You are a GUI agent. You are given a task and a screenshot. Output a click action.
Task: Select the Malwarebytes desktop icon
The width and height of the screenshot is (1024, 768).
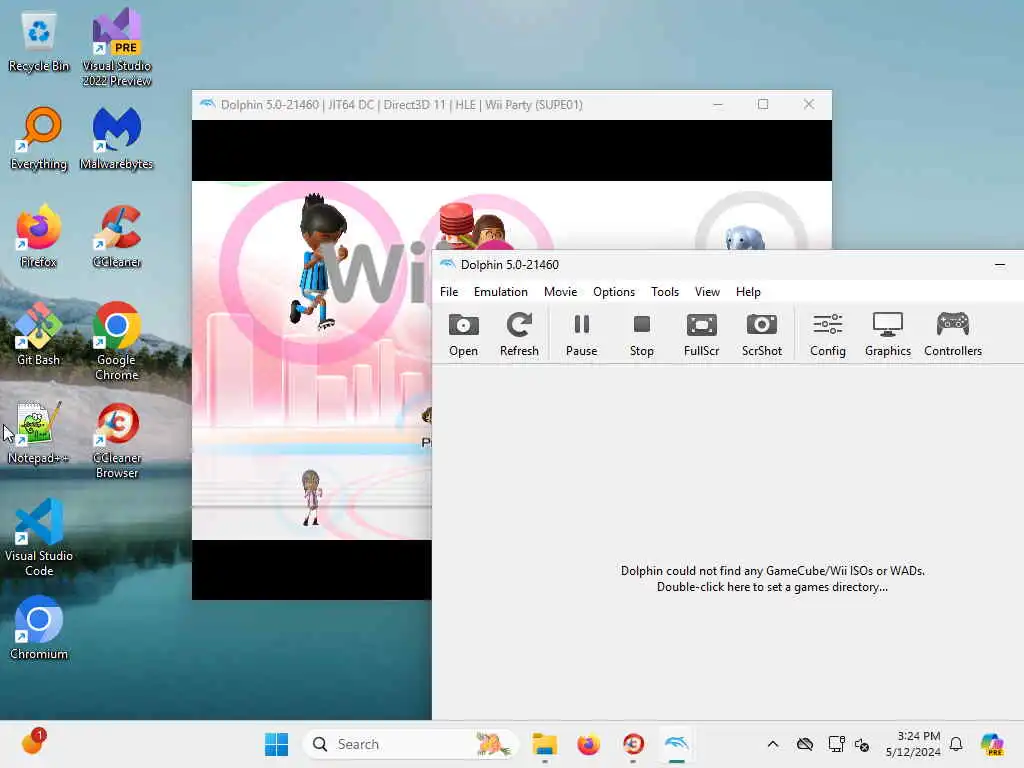point(116,139)
